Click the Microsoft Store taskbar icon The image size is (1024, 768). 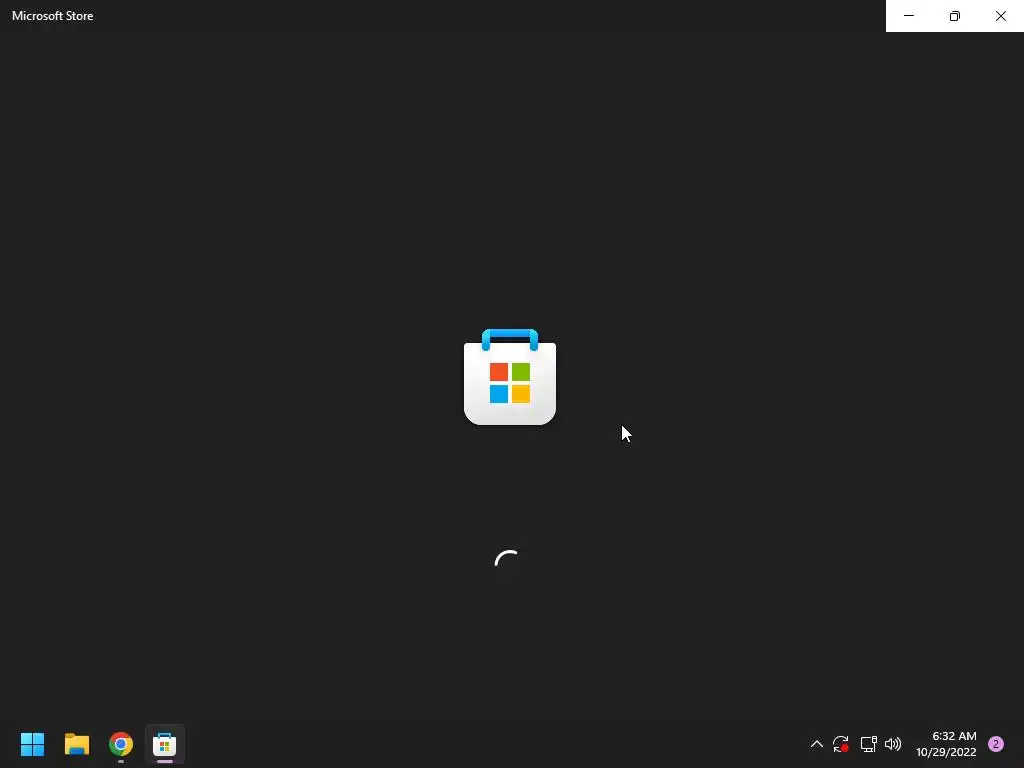point(165,744)
